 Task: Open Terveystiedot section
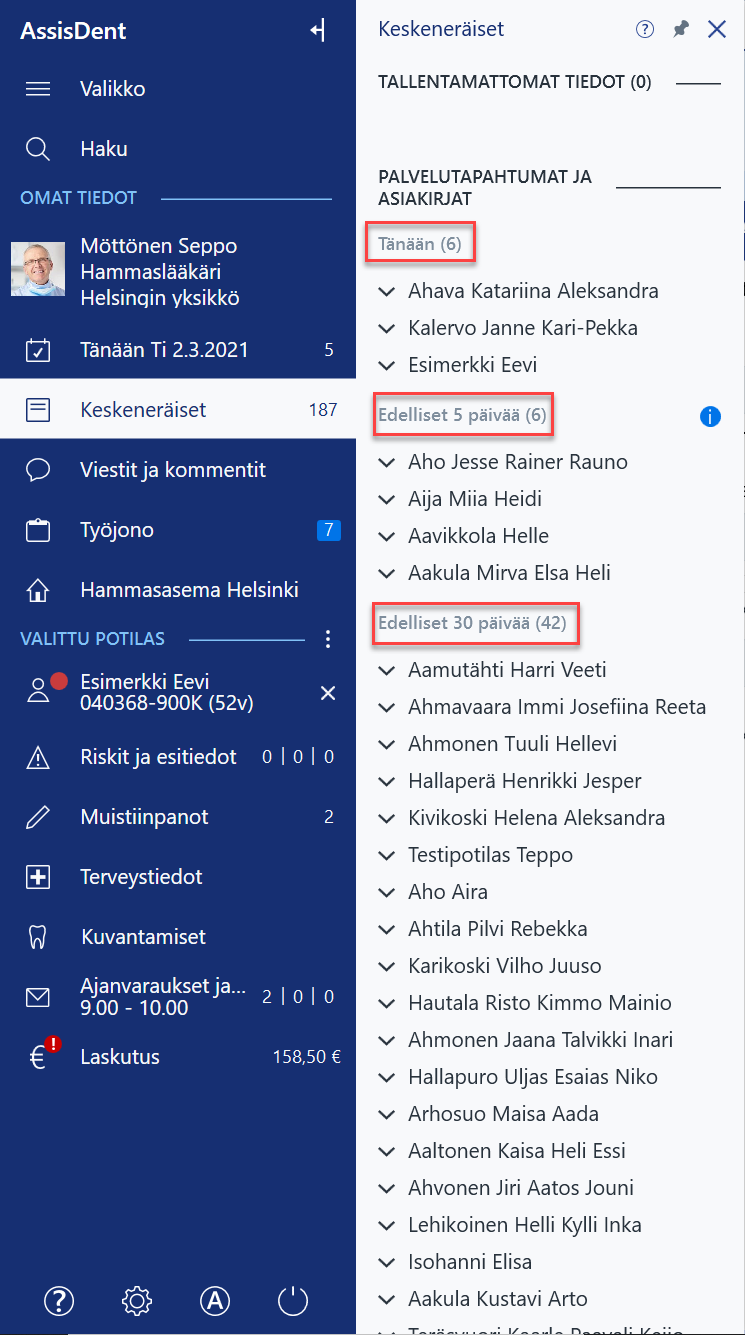[178, 877]
